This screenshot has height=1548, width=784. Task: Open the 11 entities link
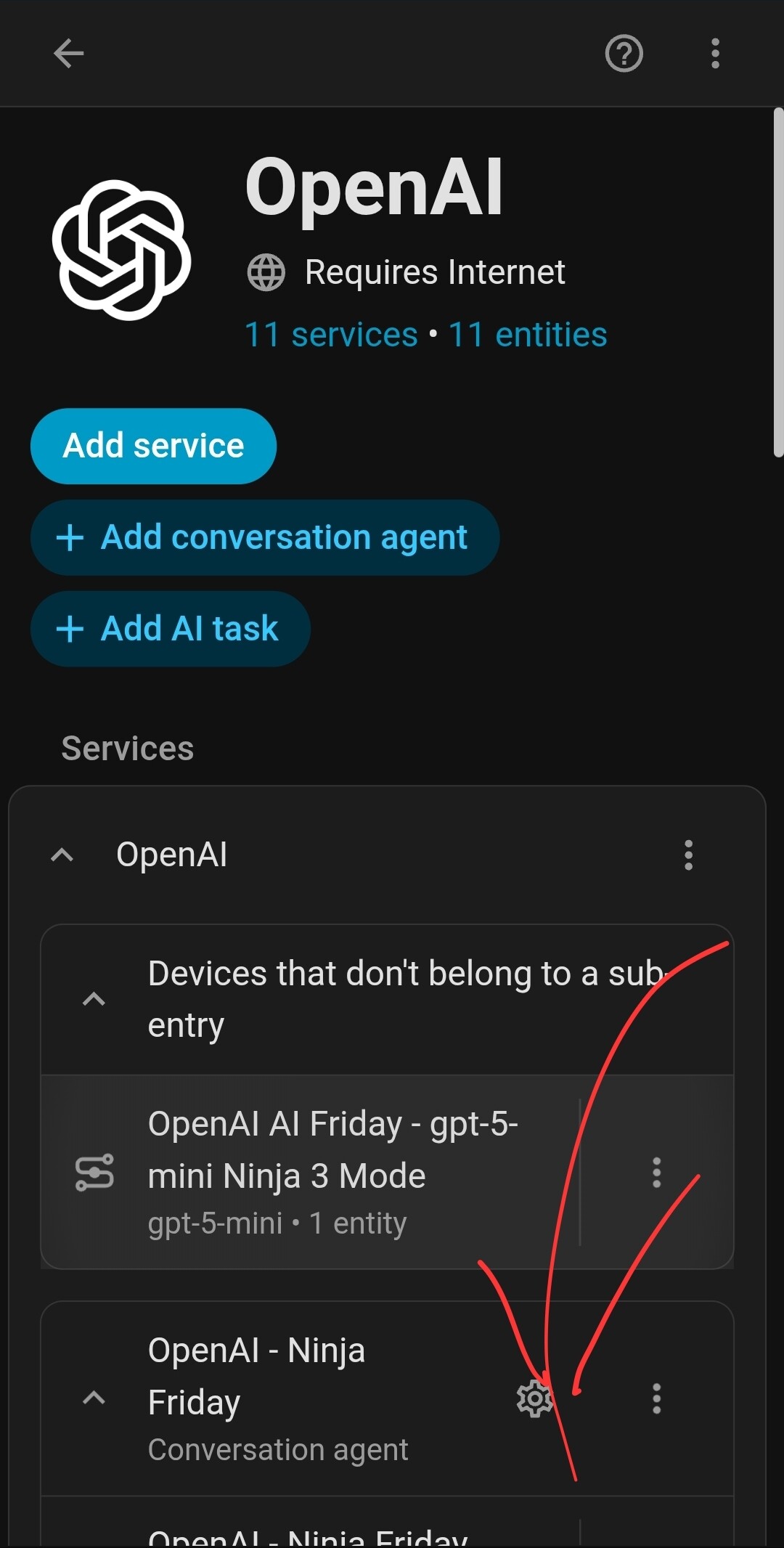tap(528, 335)
